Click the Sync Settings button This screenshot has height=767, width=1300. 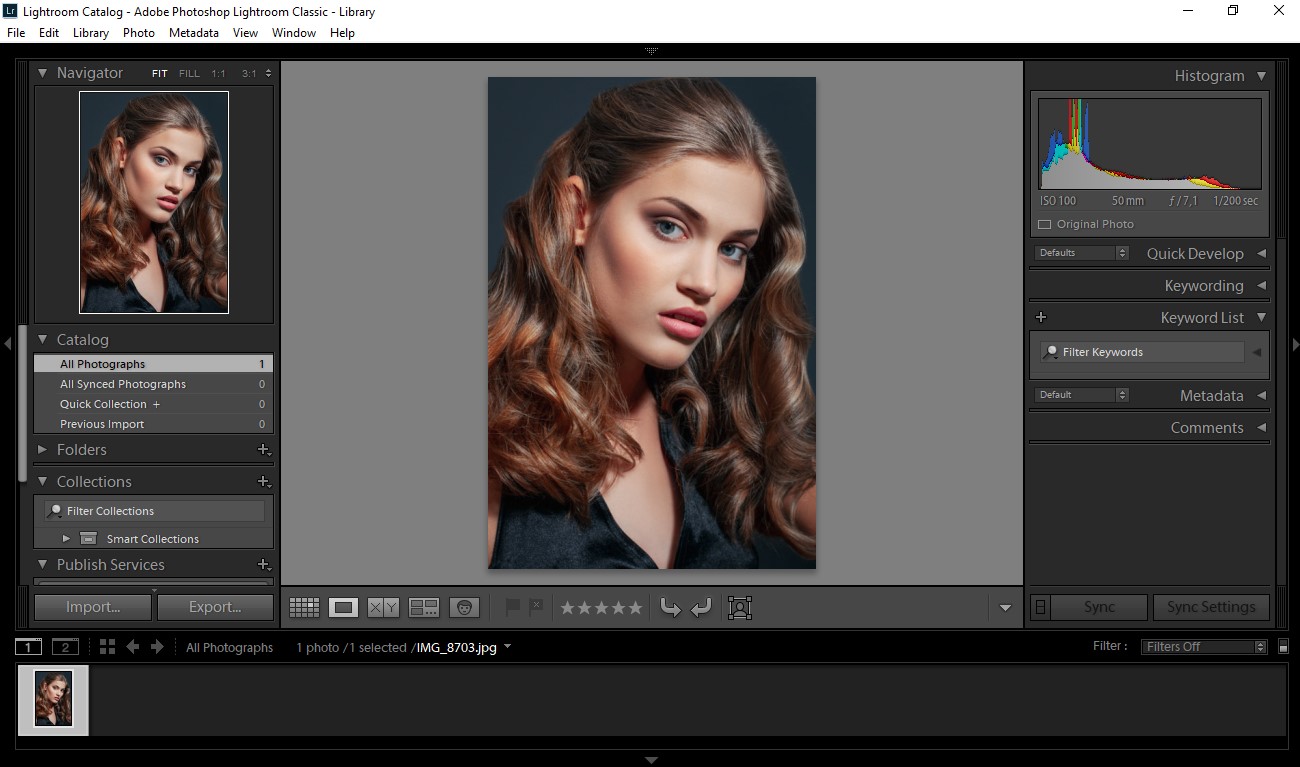[1211, 606]
